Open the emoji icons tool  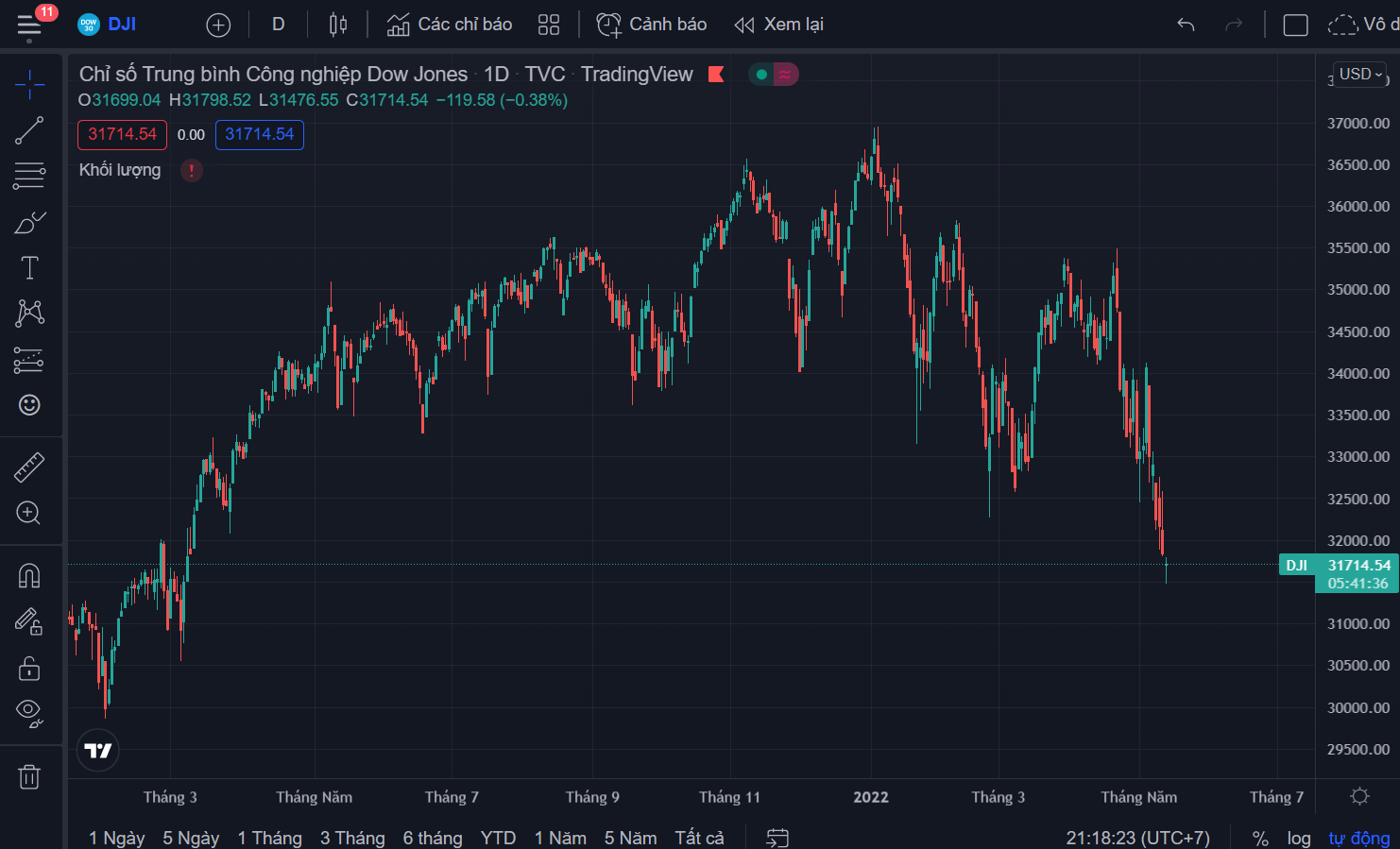coord(29,405)
